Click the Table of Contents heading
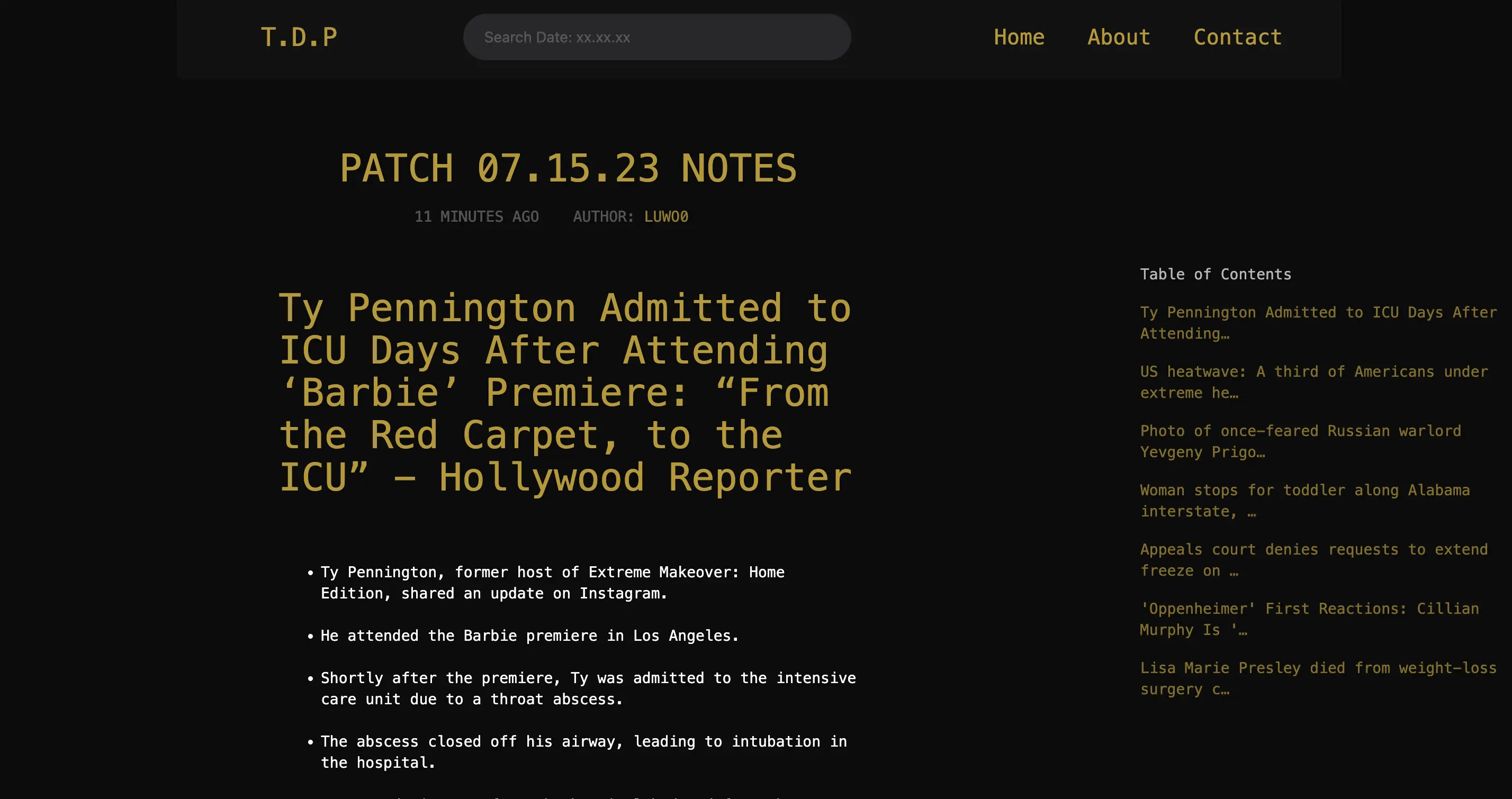 click(x=1215, y=274)
